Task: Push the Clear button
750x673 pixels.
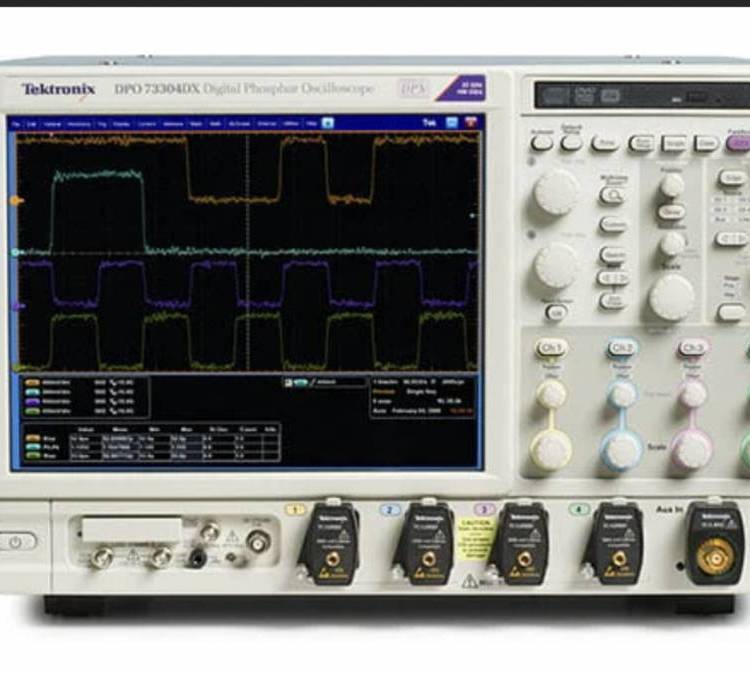Action: tap(706, 143)
